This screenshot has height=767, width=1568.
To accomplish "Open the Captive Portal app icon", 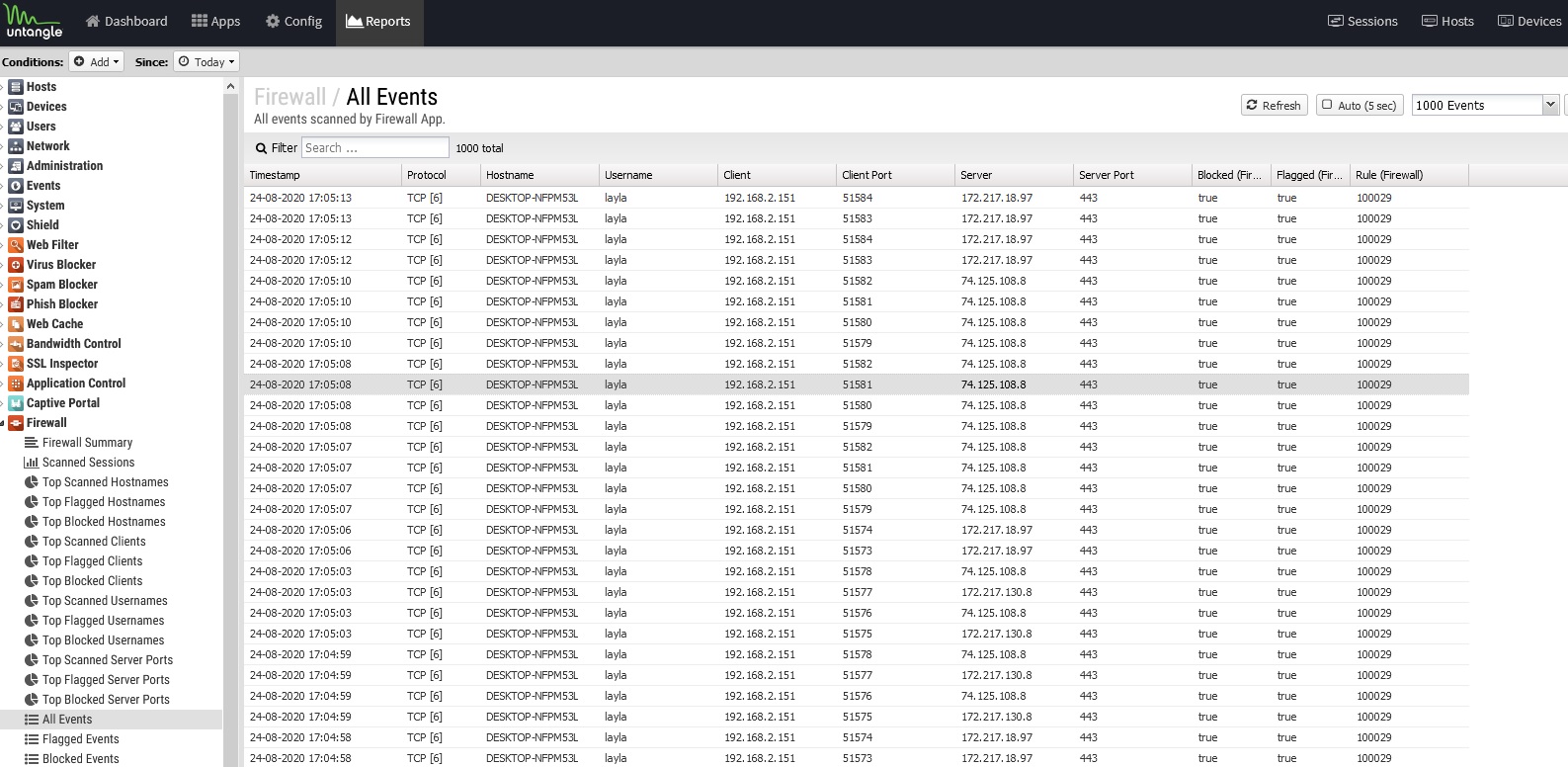I will coord(16,403).
